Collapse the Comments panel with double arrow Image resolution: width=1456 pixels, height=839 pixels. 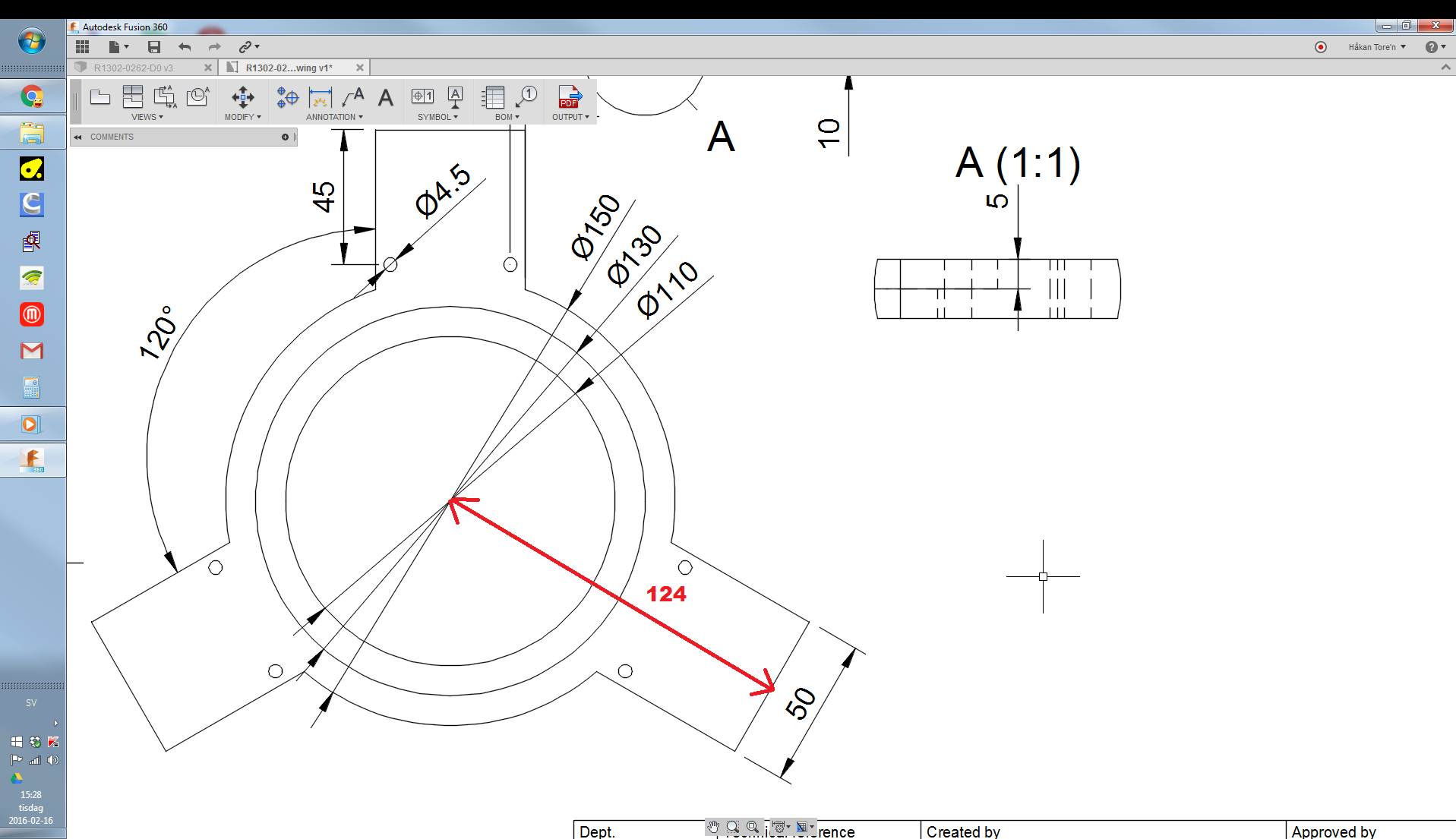78,137
